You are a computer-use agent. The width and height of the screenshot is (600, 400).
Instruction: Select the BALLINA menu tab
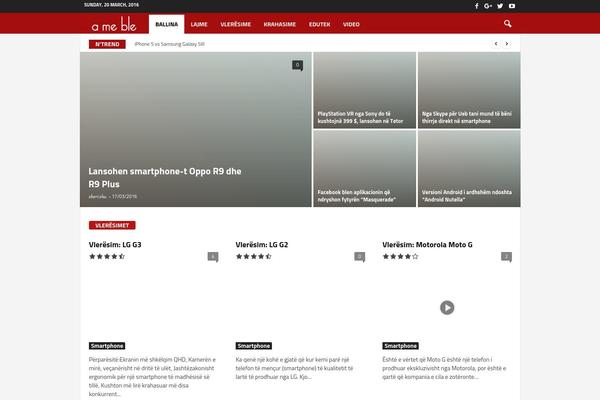(166, 24)
